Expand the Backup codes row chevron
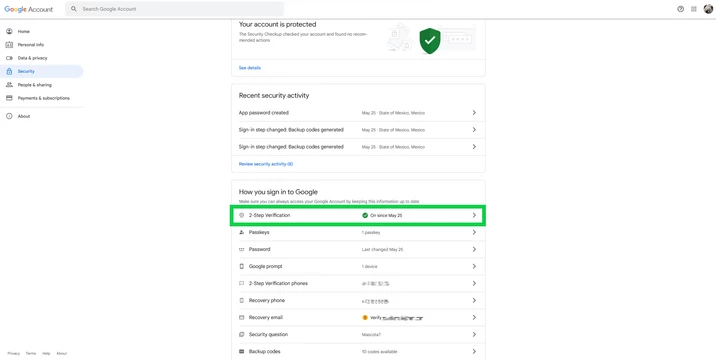716x360 pixels. [474, 352]
